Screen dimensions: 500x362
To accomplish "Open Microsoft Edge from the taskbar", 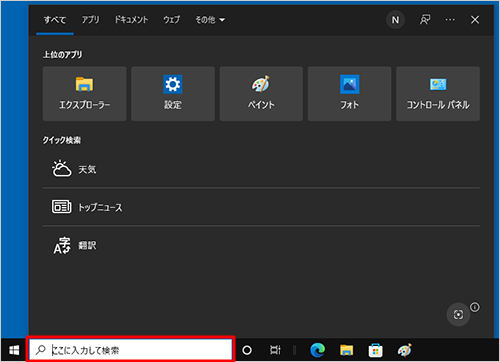I will coord(318,350).
